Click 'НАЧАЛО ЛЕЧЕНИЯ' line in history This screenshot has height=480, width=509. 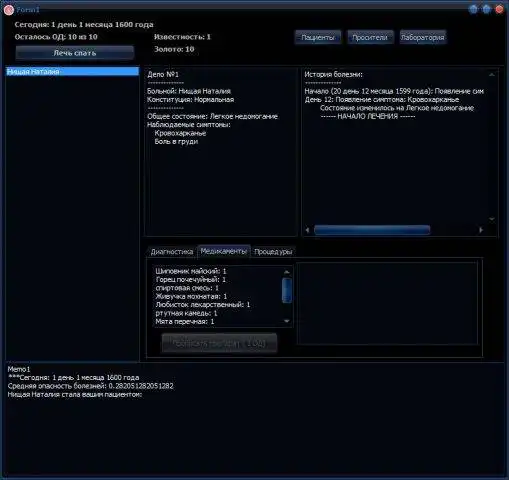tap(368, 116)
